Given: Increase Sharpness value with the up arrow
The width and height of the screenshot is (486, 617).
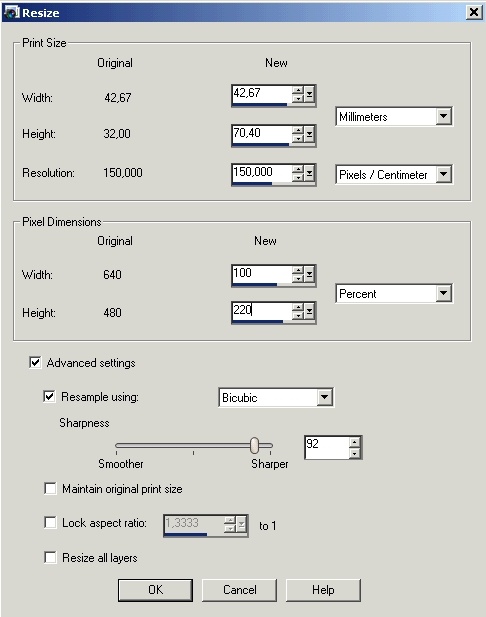Looking at the screenshot, I should [355, 442].
